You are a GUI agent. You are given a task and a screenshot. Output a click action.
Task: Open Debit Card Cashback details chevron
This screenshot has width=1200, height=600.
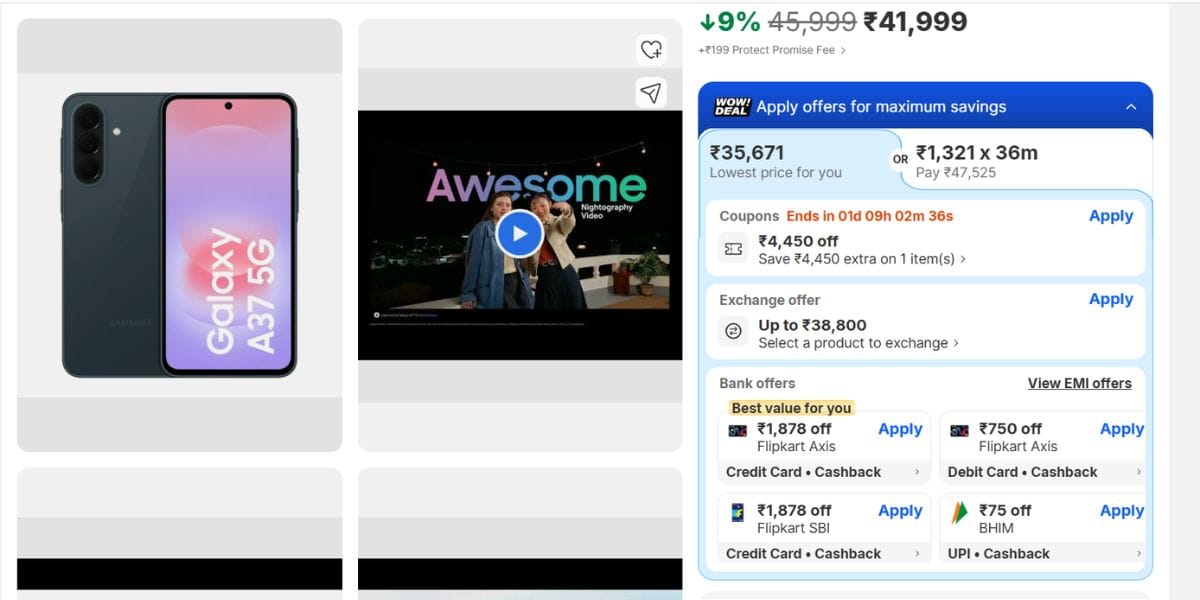(x=1138, y=472)
